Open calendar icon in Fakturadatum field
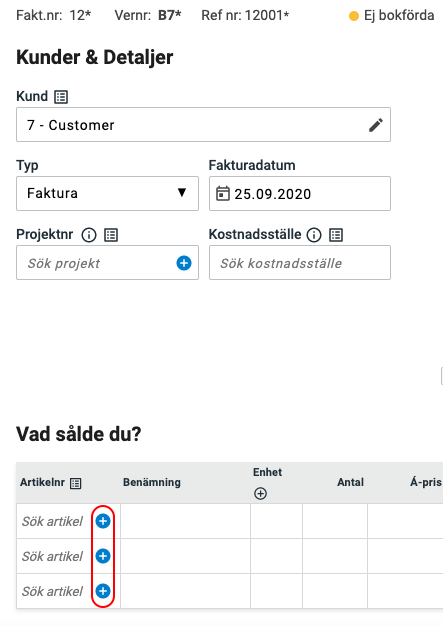Viewport: 443px width, 626px height. [223, 194]
